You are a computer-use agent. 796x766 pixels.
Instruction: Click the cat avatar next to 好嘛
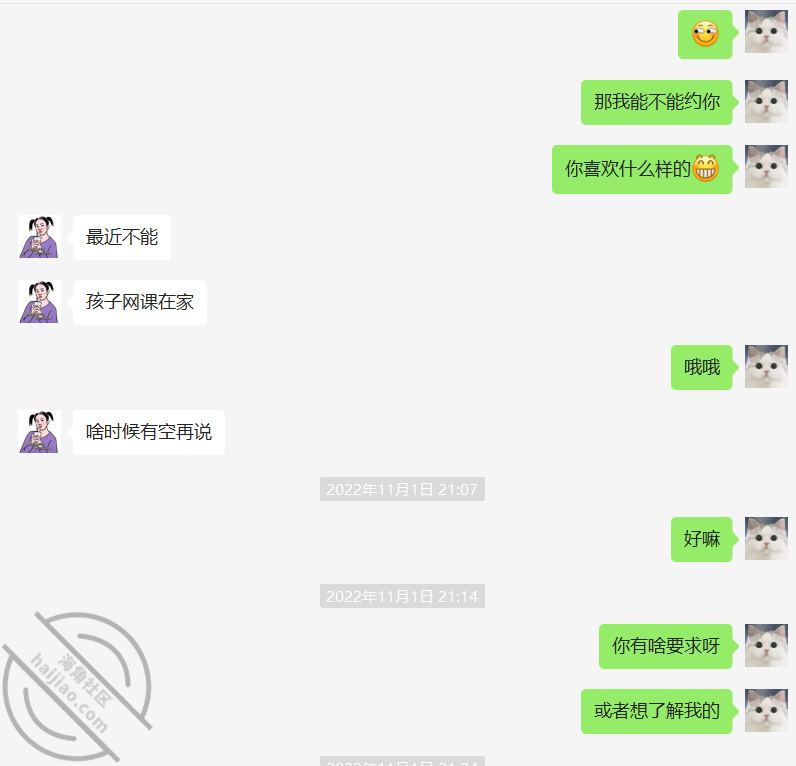766,539
